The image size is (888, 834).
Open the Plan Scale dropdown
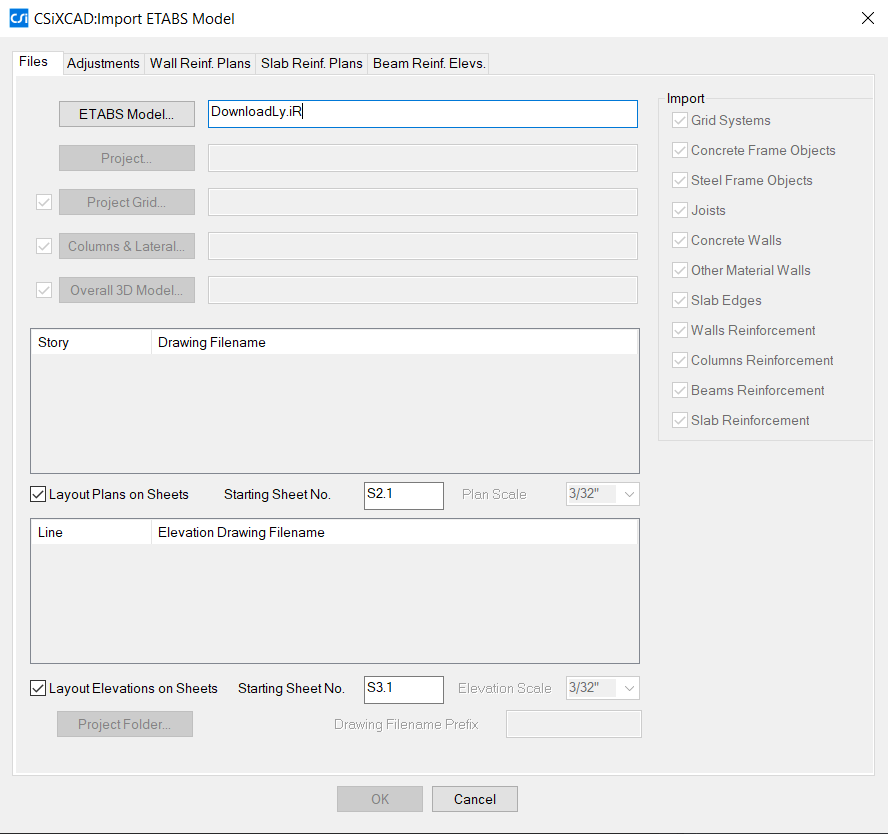point(603,494)
